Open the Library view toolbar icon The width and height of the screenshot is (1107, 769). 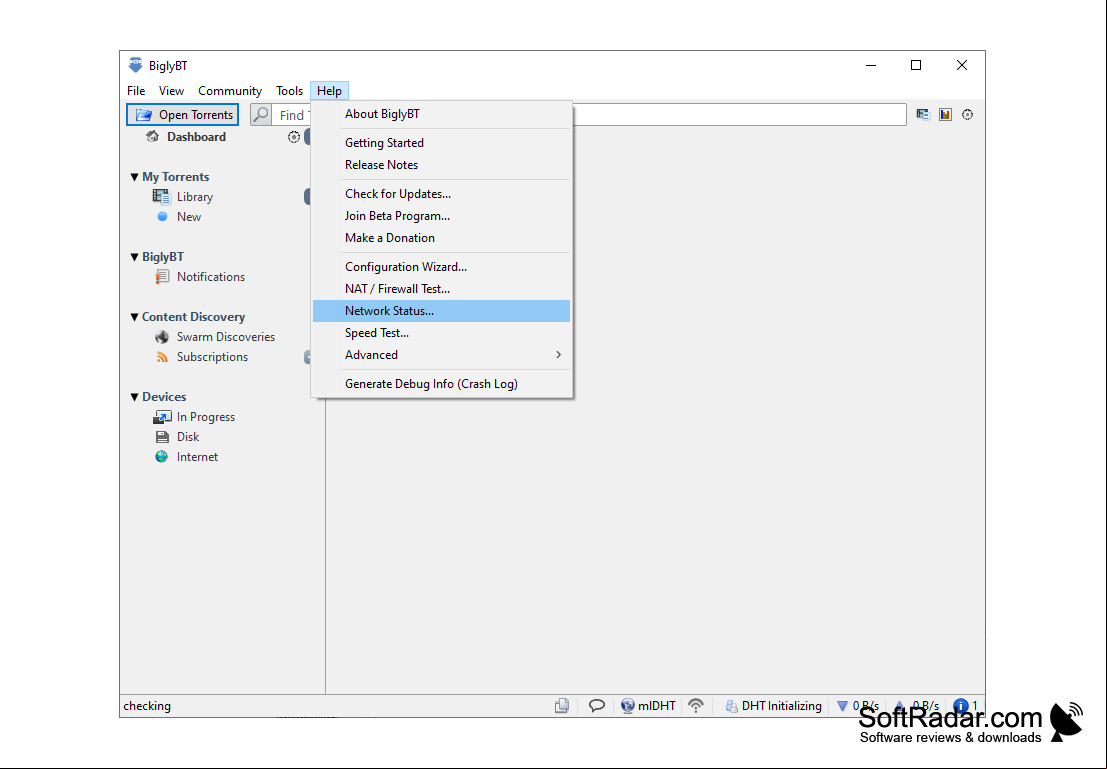pyautogui.click(x=923, y=114)
